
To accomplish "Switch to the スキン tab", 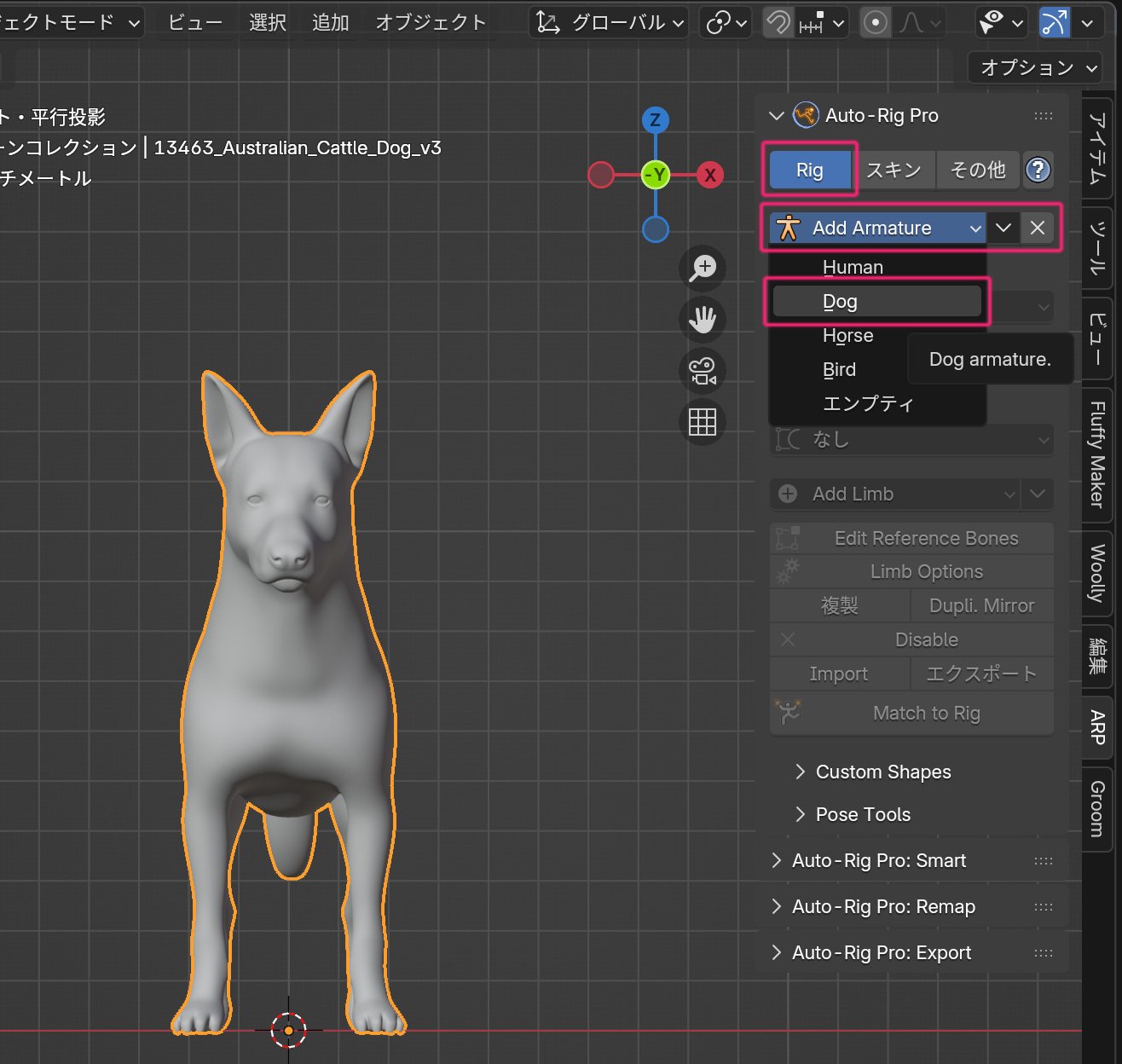I will tap(894, 171).
